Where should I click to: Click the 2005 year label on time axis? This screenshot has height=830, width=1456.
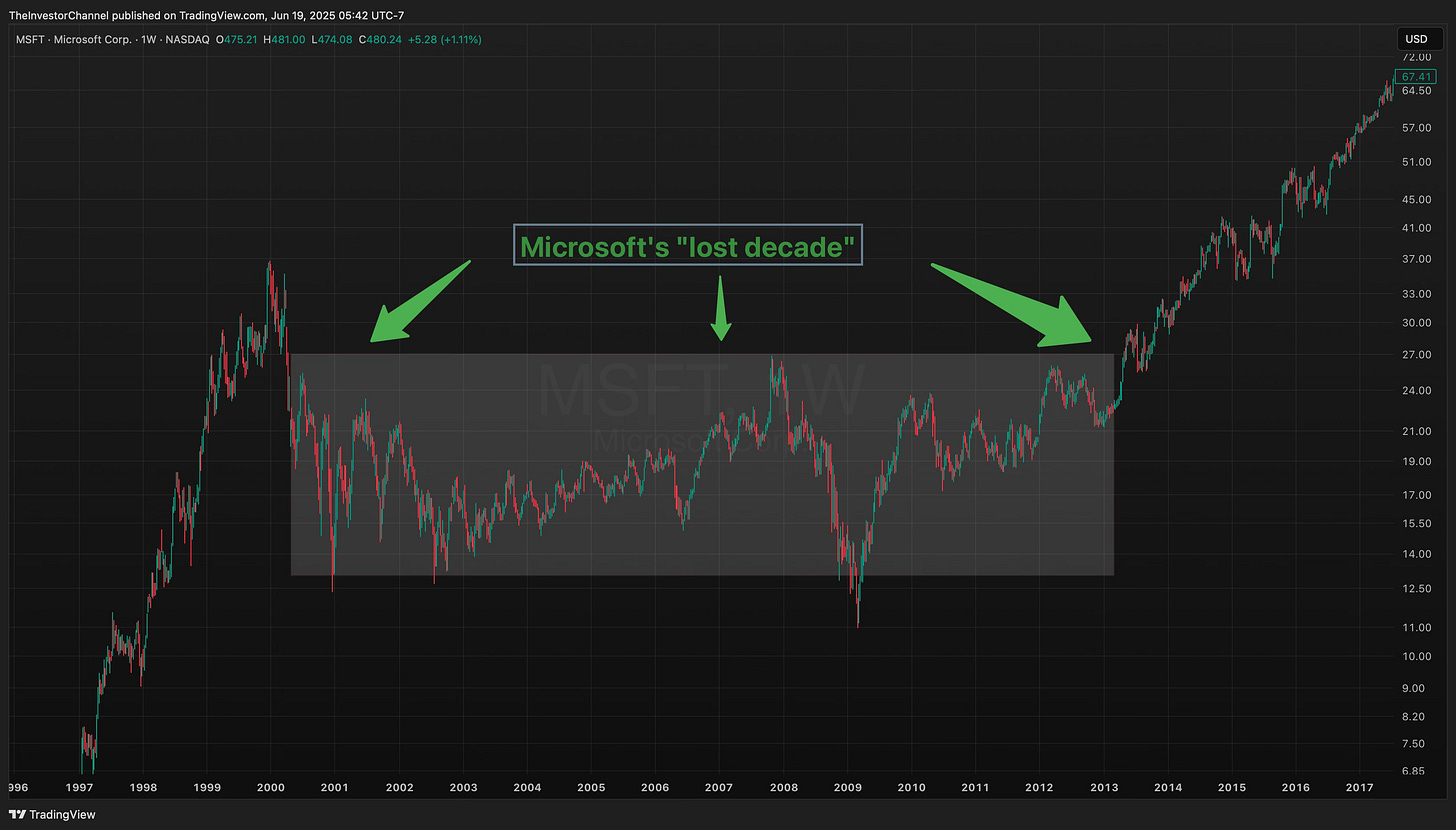coord(591,787)
